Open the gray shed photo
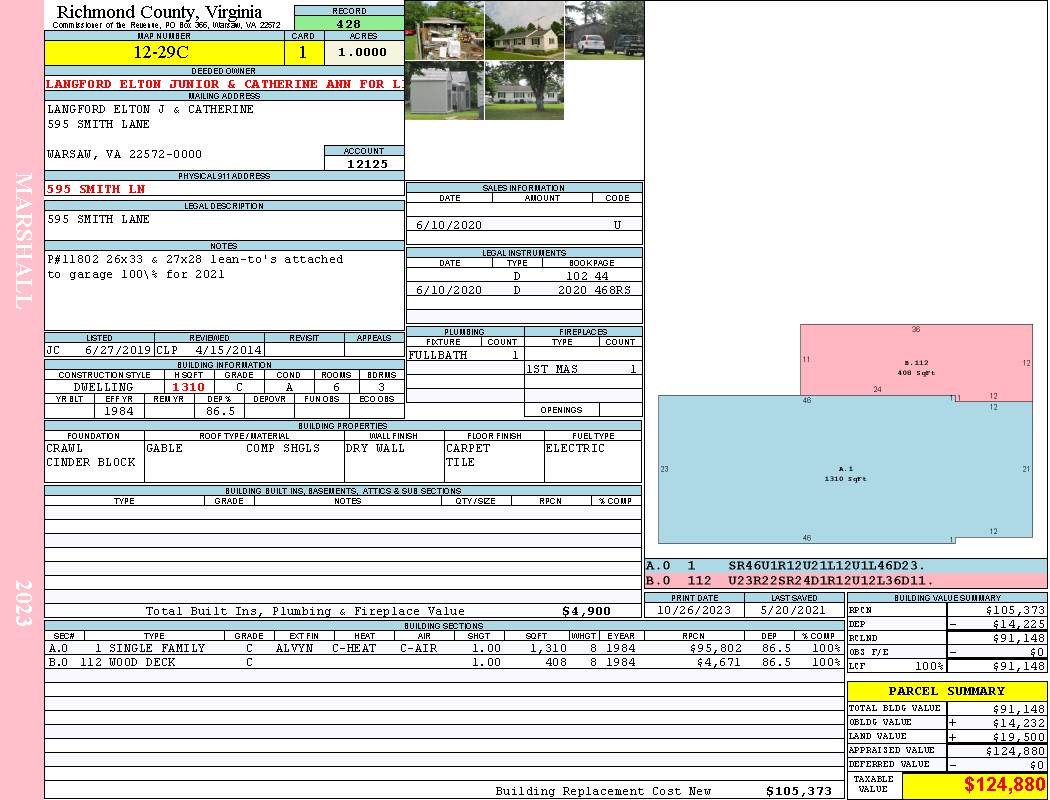The width and height of the screenshot is (1050, 800). 444,90
